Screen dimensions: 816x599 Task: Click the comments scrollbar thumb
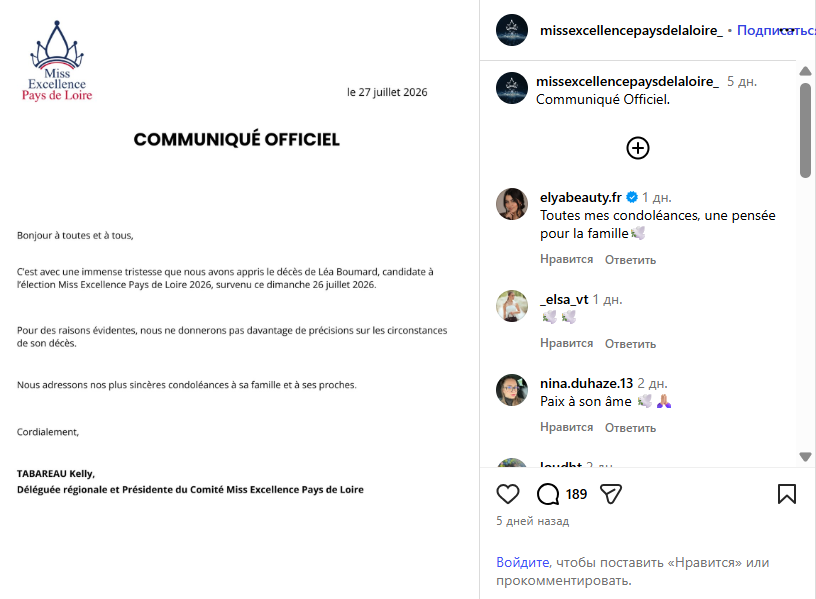pyautogui.click(x=805, y=130)
